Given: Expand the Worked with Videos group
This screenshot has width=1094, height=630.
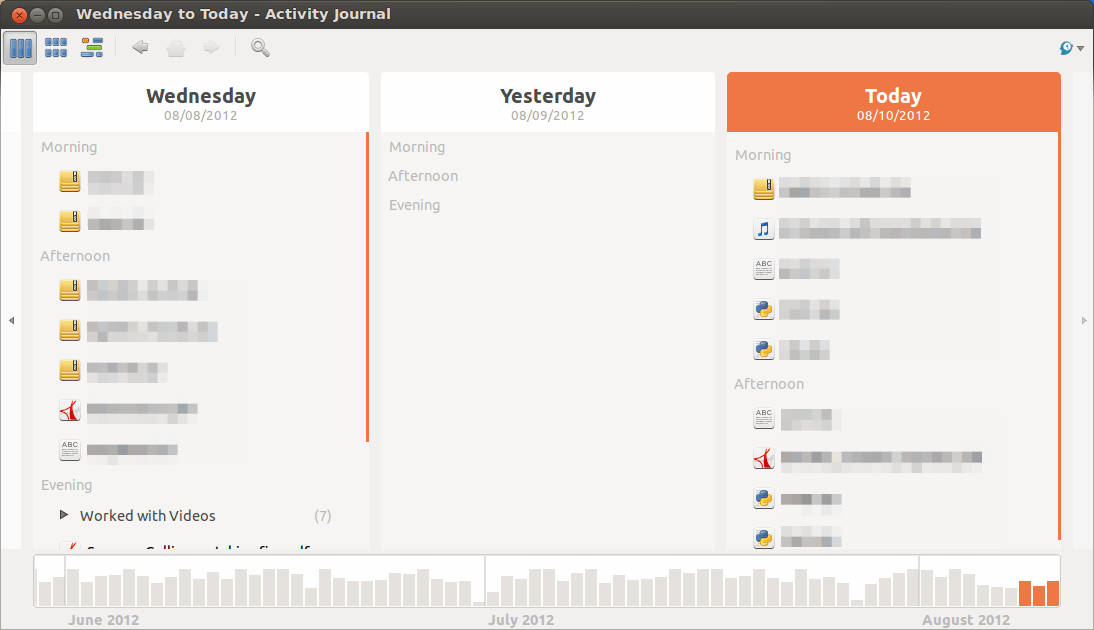Looking at the screenshot, I should point(64,515).
